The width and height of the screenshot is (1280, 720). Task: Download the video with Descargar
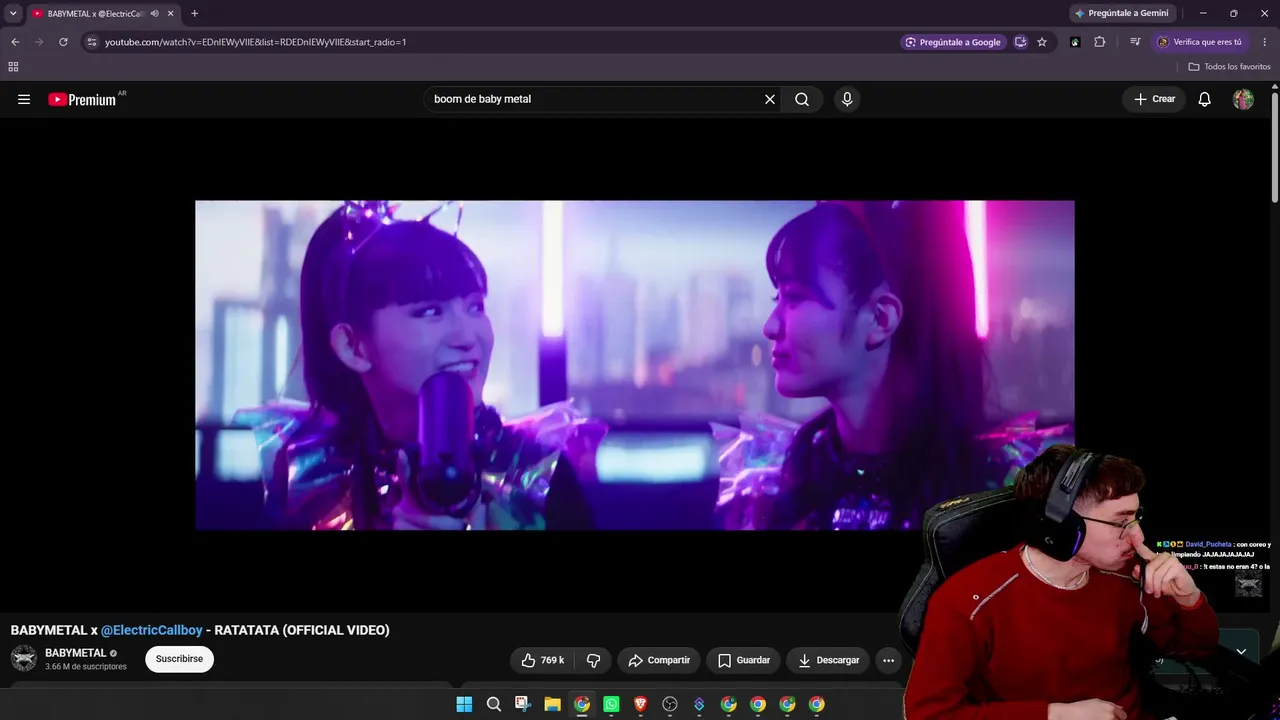click(828, 660)
